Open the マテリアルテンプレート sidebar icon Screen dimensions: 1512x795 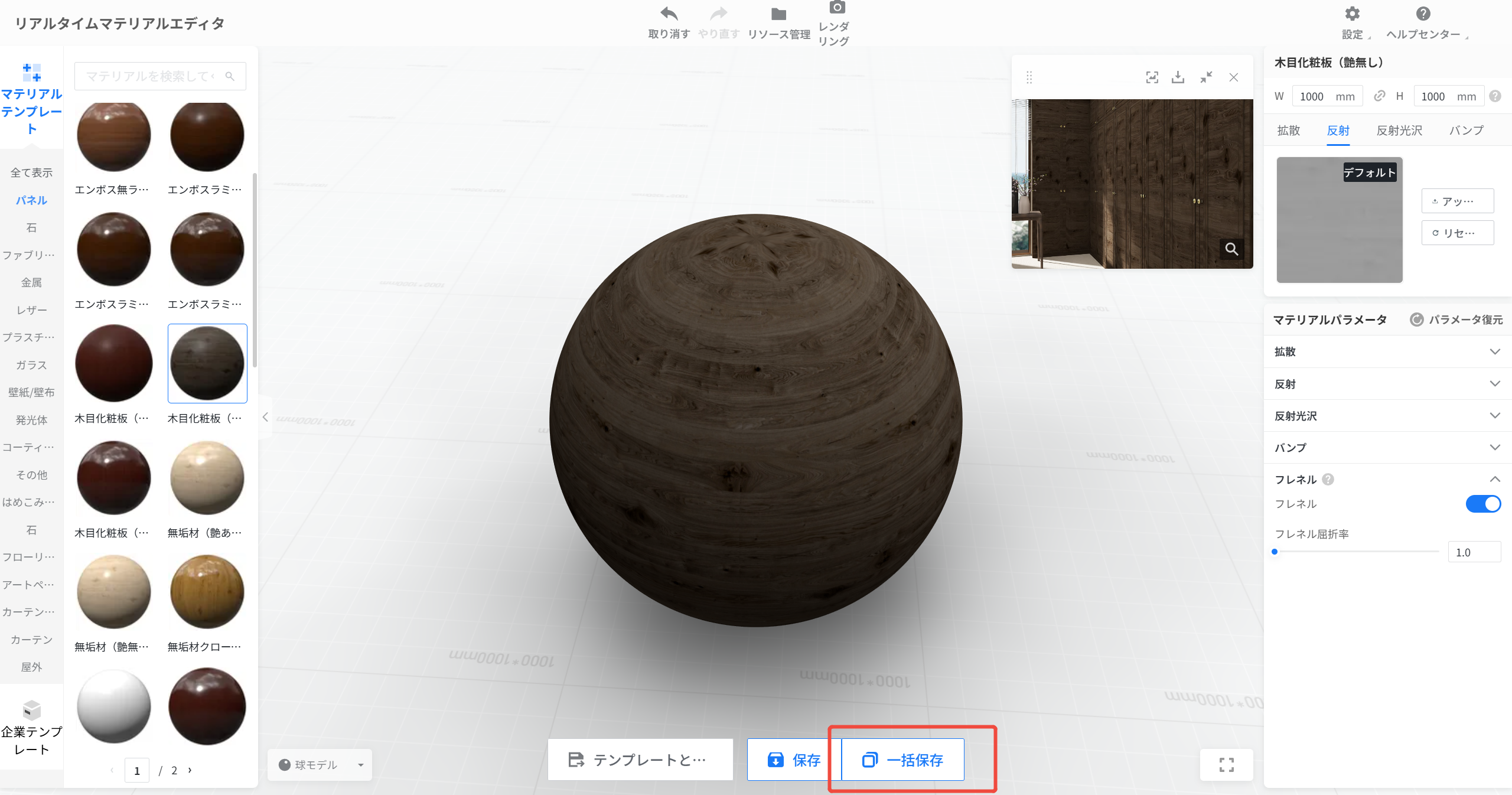click(x=32, y=73)
